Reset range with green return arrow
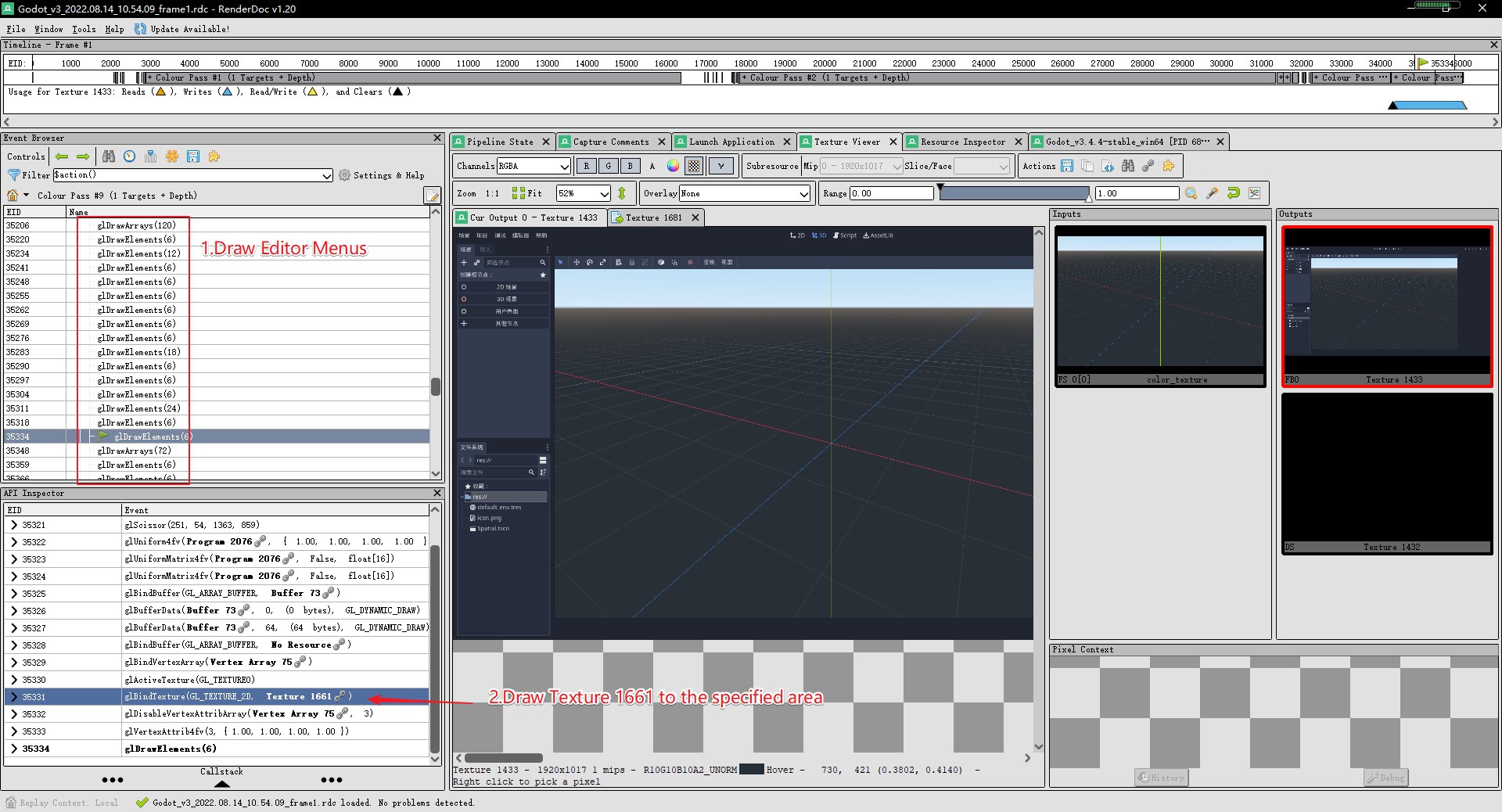1502x812 pixels. (x=1234, y=193)
